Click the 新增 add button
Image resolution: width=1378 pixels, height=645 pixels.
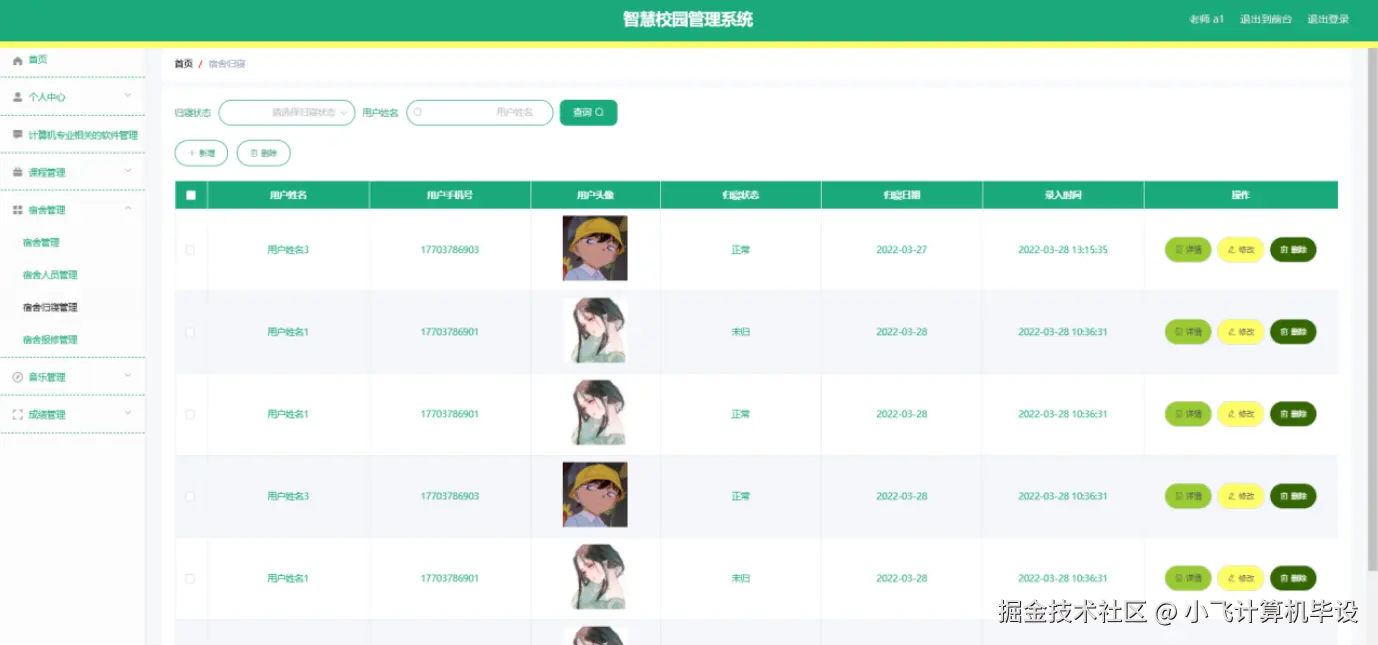click(x=201, y=153)
